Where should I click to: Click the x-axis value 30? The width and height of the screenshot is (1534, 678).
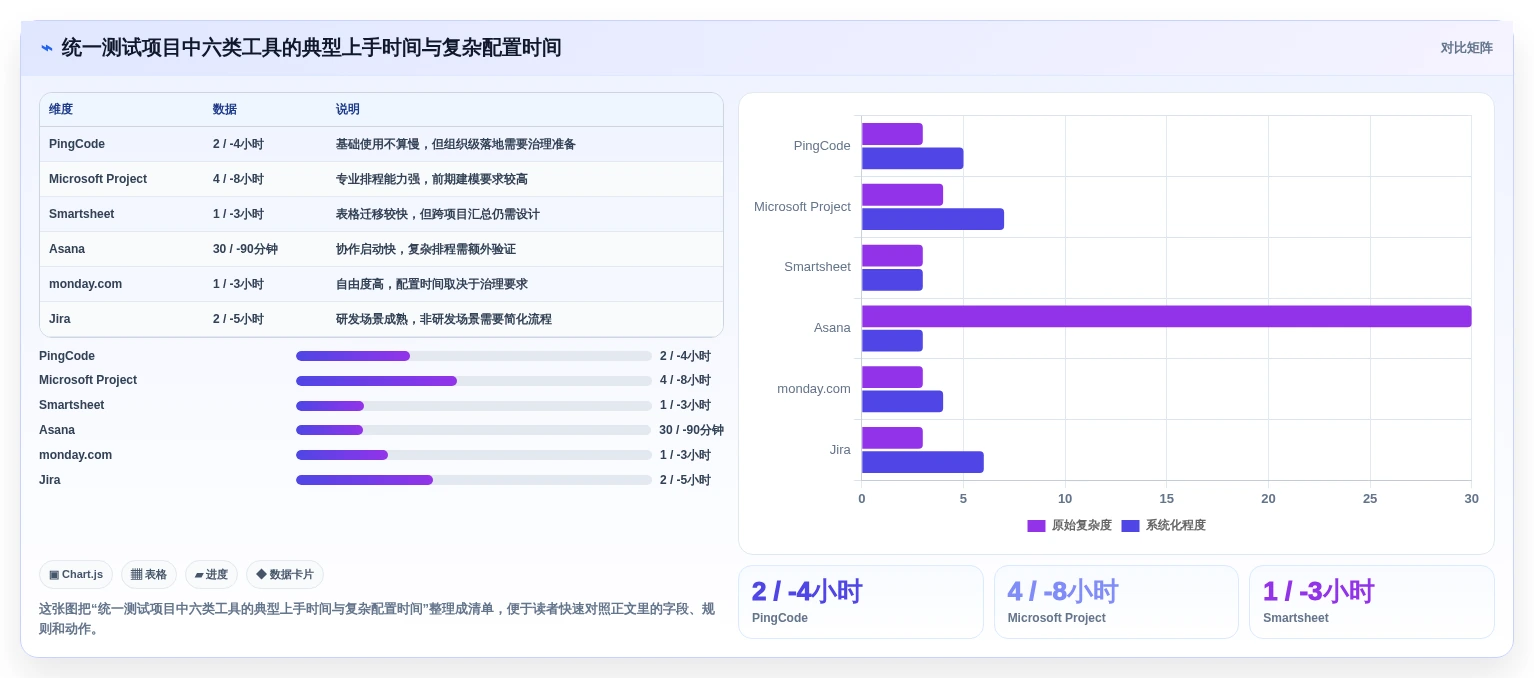(x=1472, y=499)
